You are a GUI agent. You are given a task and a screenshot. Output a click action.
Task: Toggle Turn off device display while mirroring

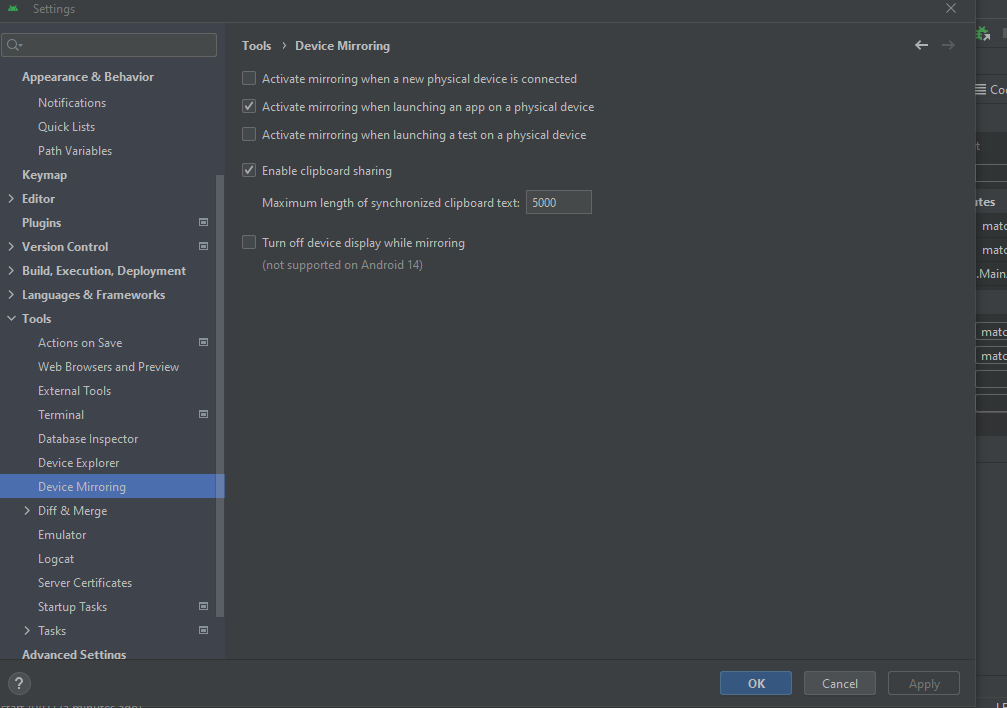[x=249, y=242]
